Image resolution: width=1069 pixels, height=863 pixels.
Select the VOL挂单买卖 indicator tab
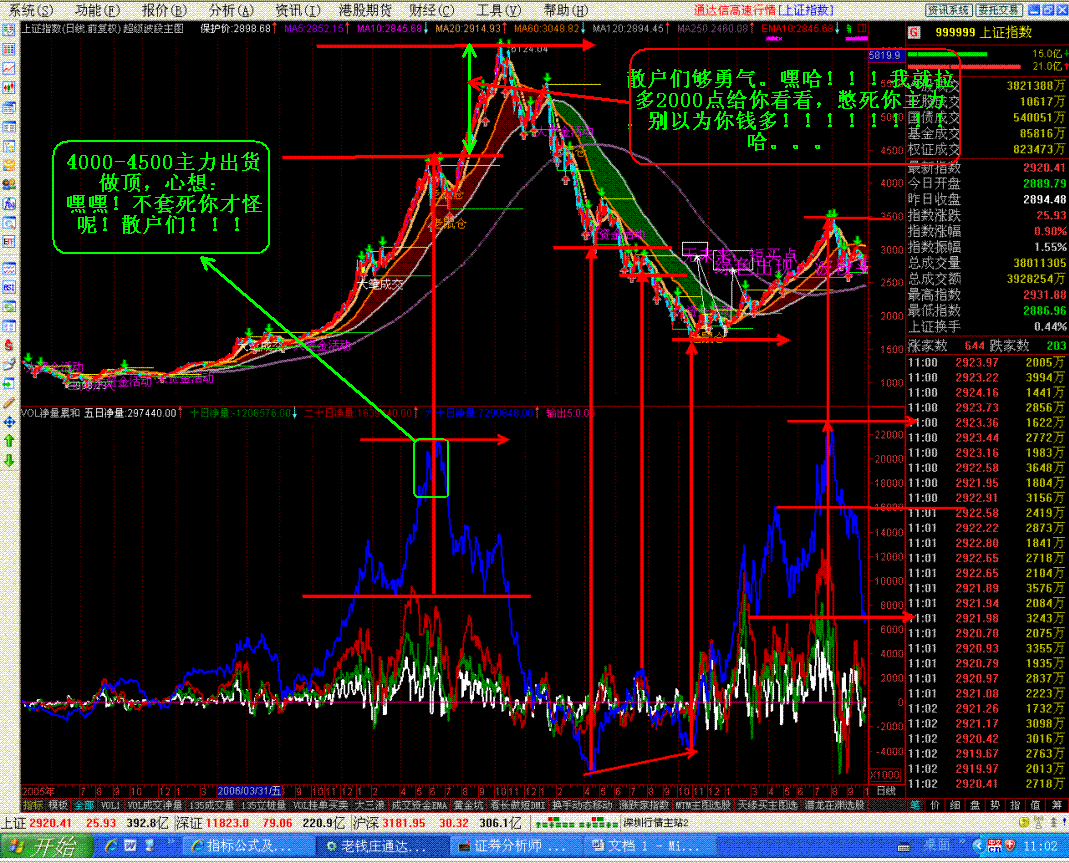tap(320, 805)
